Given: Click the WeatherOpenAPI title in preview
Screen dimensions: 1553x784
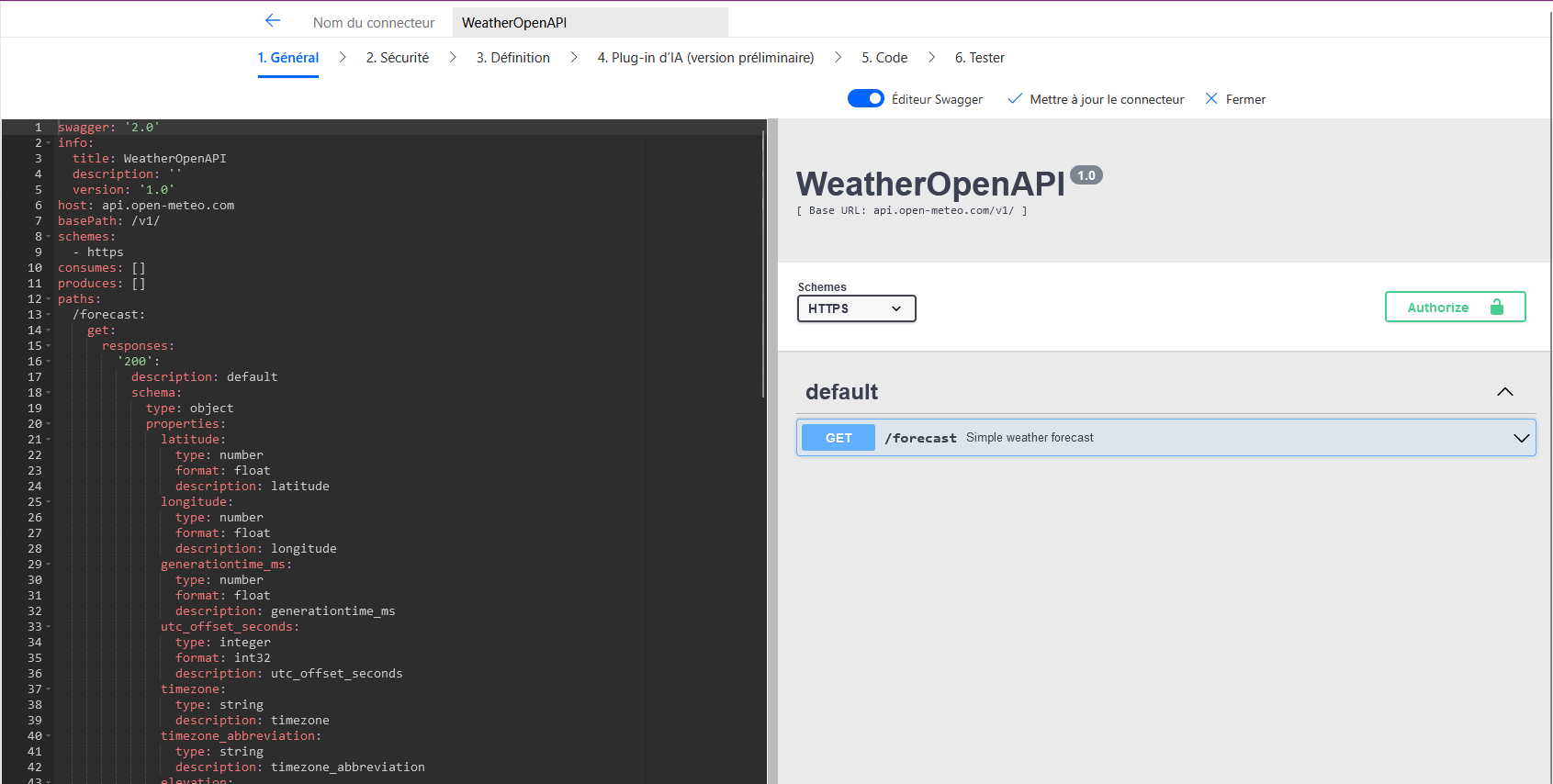Looking at the screenshot, I should pos(930,184).
